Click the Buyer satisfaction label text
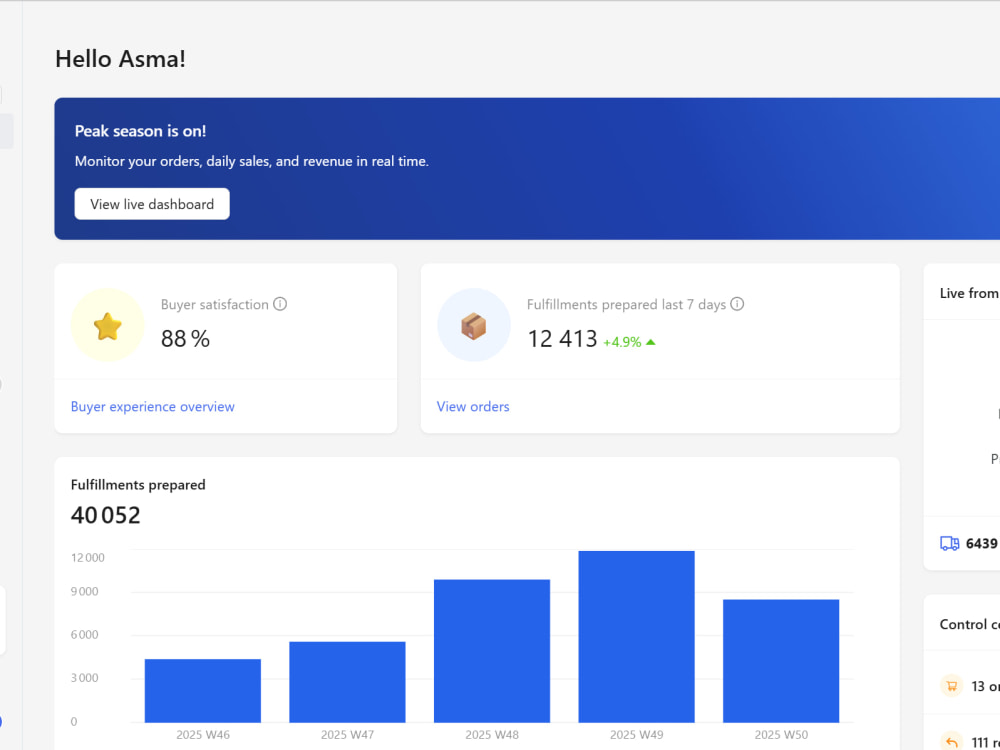Viewport: 1000px width, 750px height. pyautogui.click(x=214, y=304)
